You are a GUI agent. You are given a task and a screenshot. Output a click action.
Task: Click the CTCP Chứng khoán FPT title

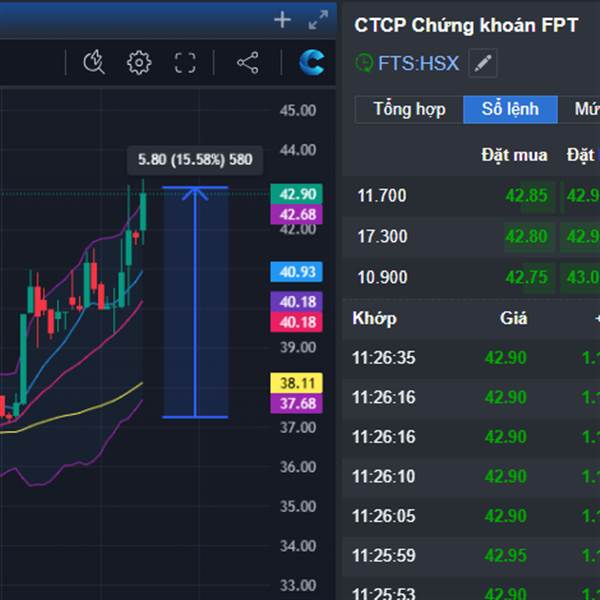466,26
